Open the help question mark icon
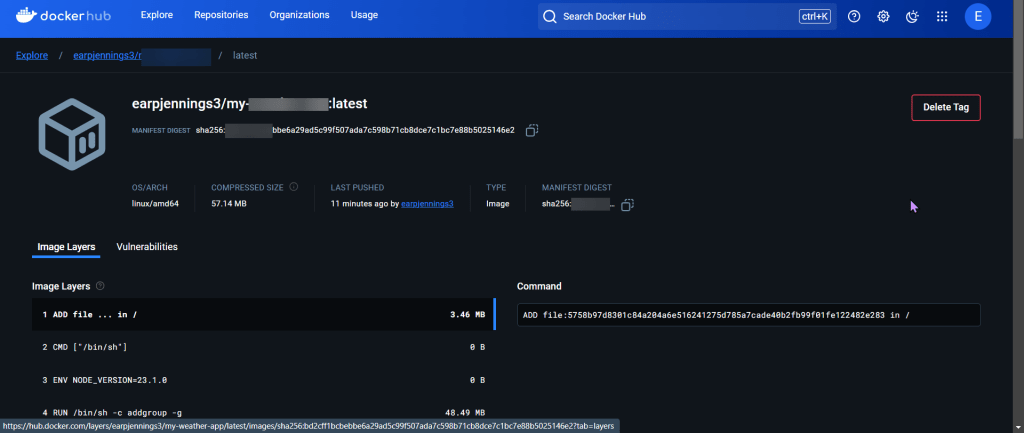This screenshot has width=1024, height=433. click(854, 16)
